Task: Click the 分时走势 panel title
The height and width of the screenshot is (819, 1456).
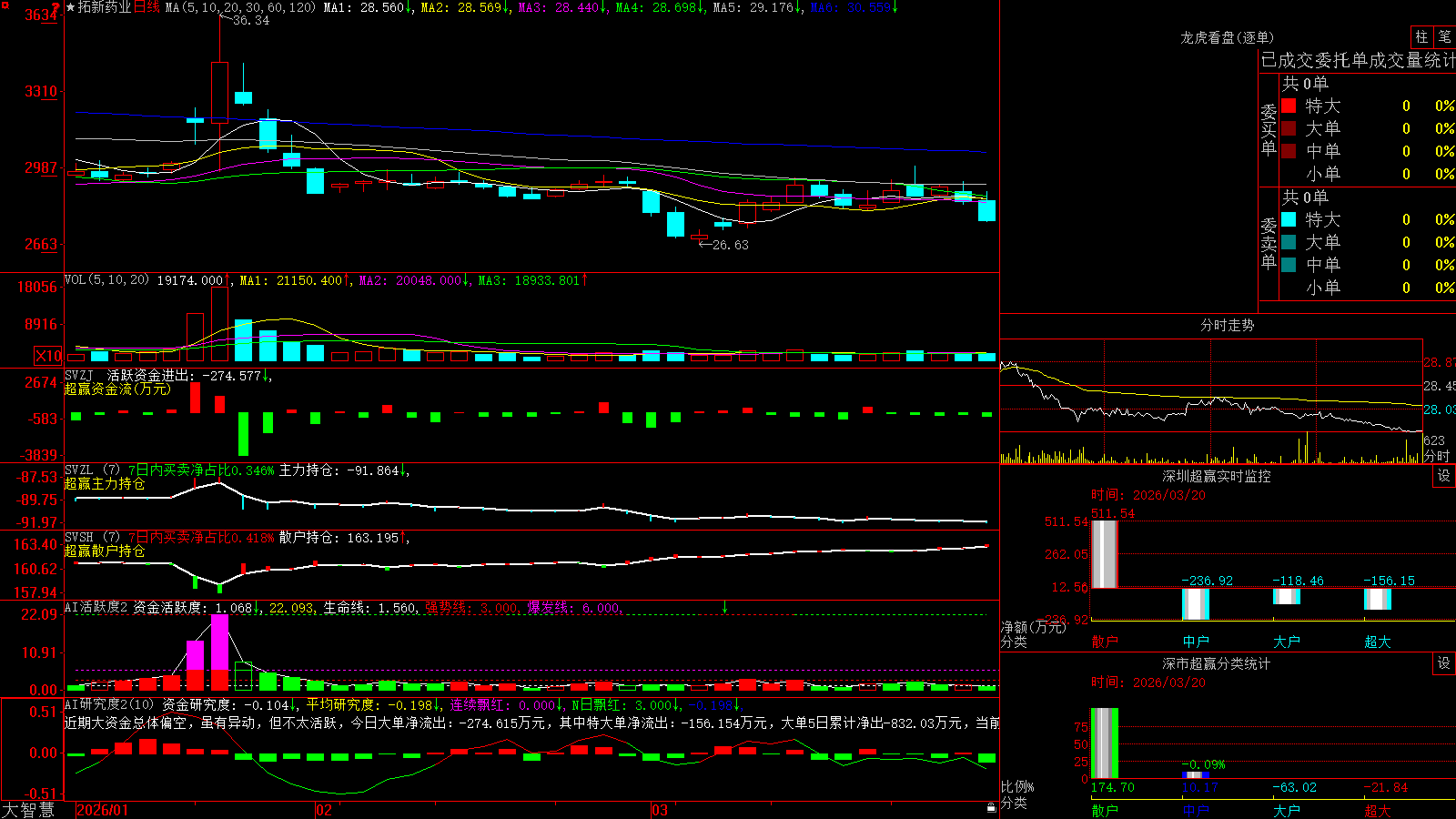Action: pos(1227,325)
